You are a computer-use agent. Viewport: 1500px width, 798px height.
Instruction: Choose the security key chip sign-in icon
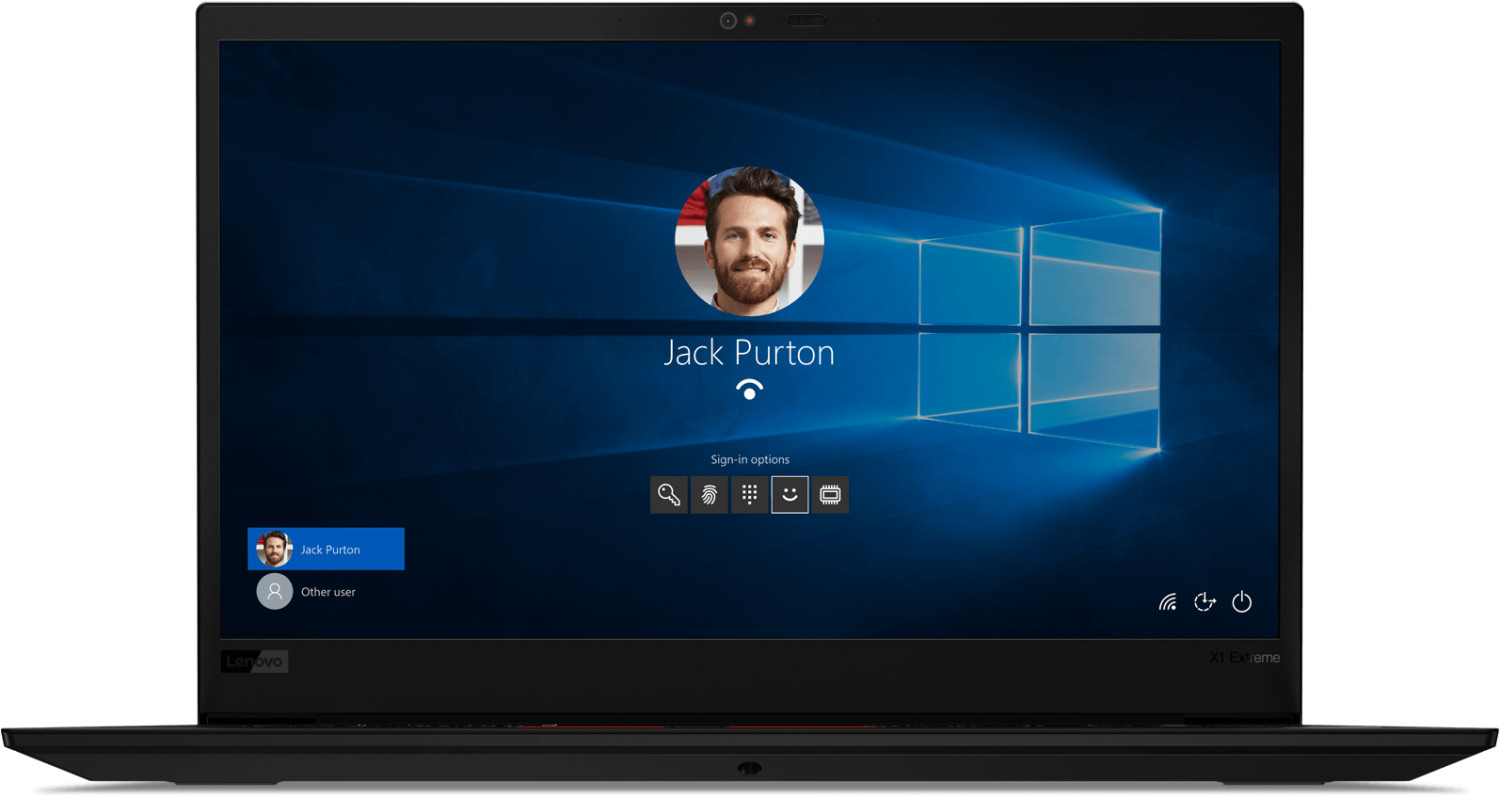831,494
